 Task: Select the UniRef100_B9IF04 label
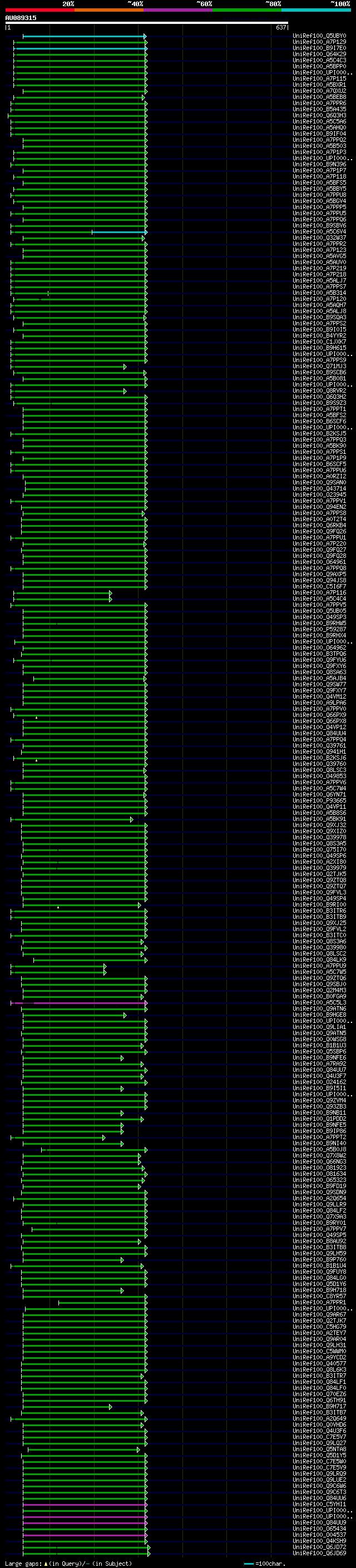pyautogui.click(x=319, y=133)
